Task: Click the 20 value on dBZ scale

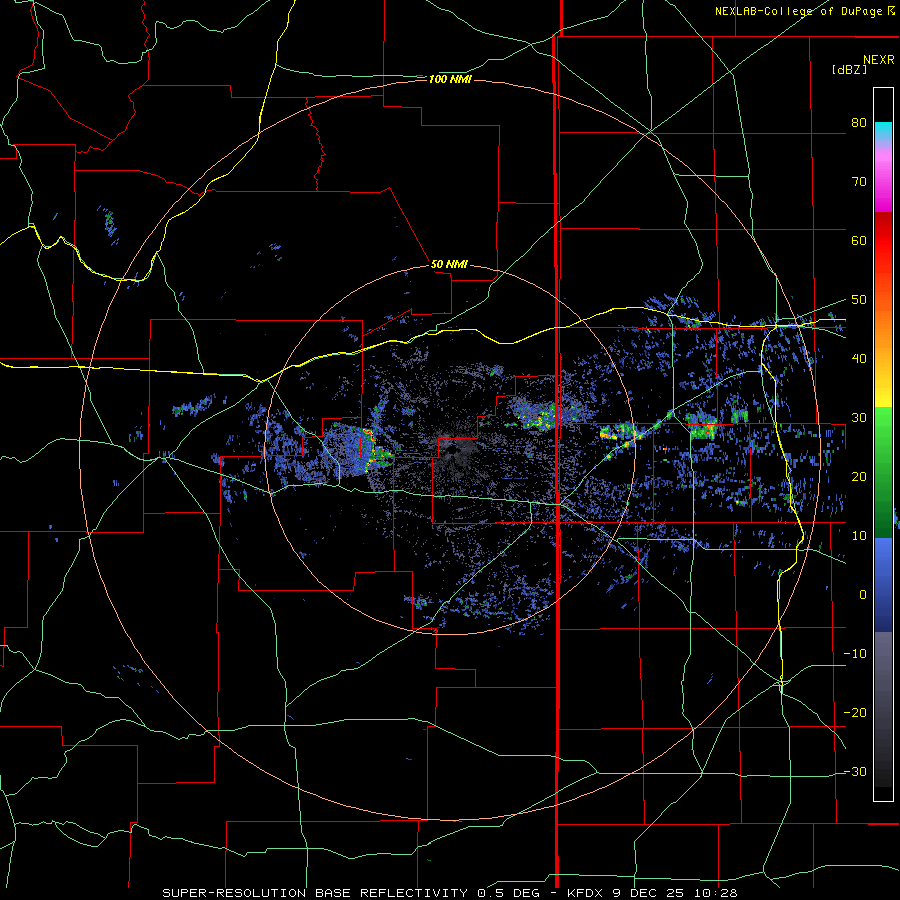Action: coord(859,477)
